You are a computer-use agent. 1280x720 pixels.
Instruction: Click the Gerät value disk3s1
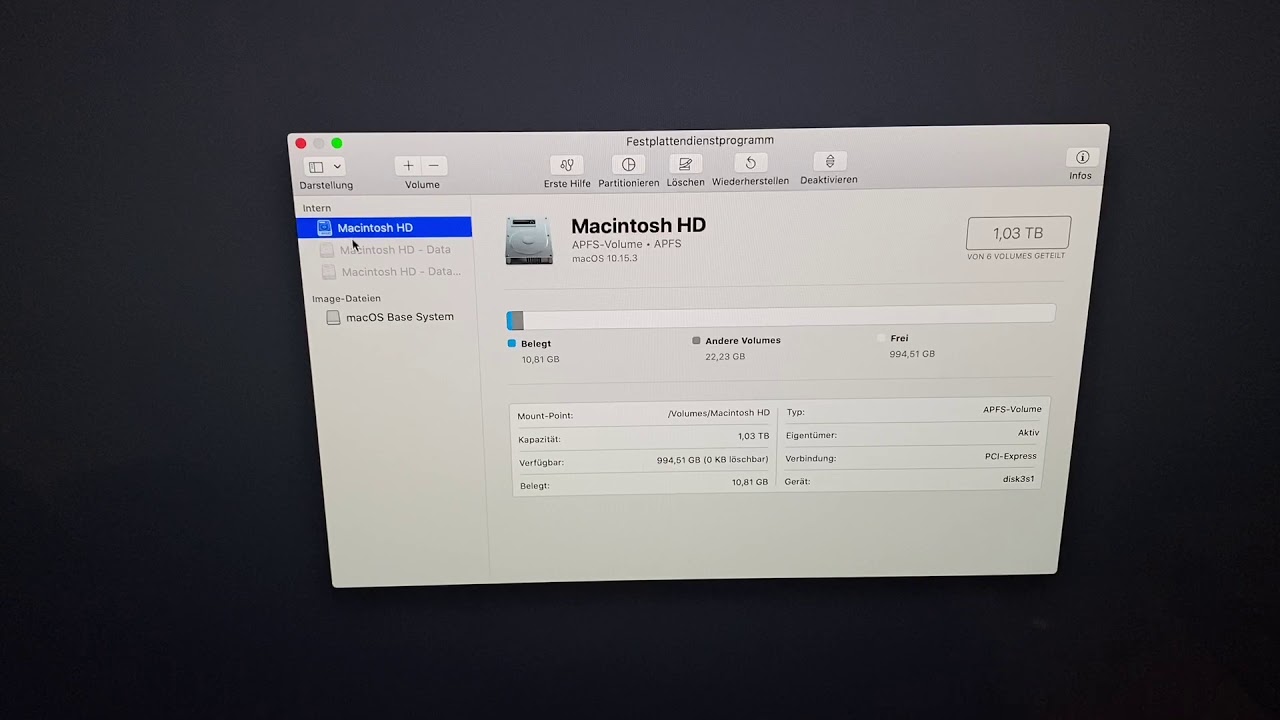click(x=1019, y=479)
